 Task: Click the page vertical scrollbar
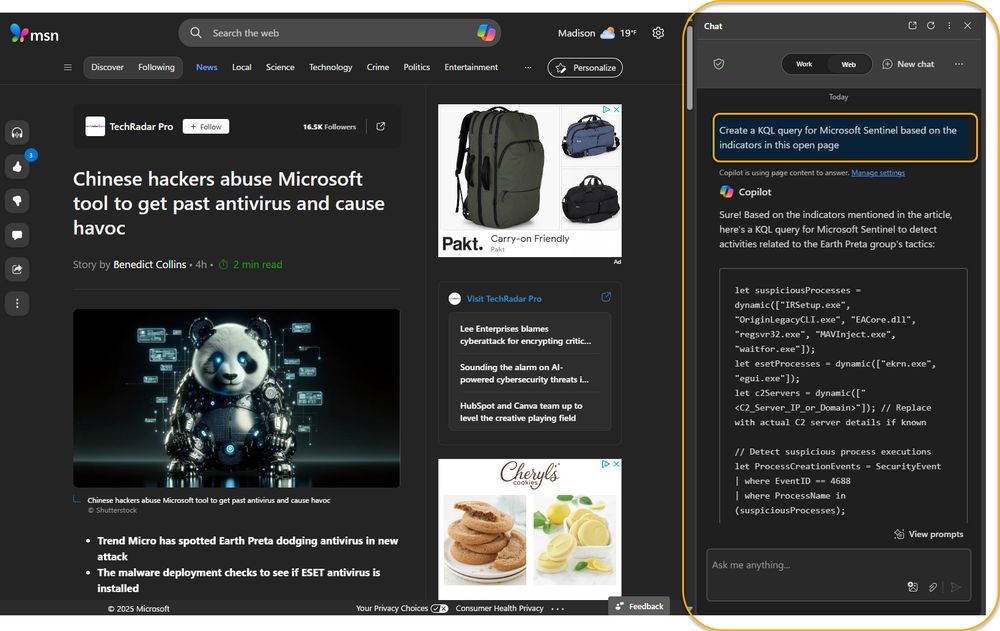(689, 66)
